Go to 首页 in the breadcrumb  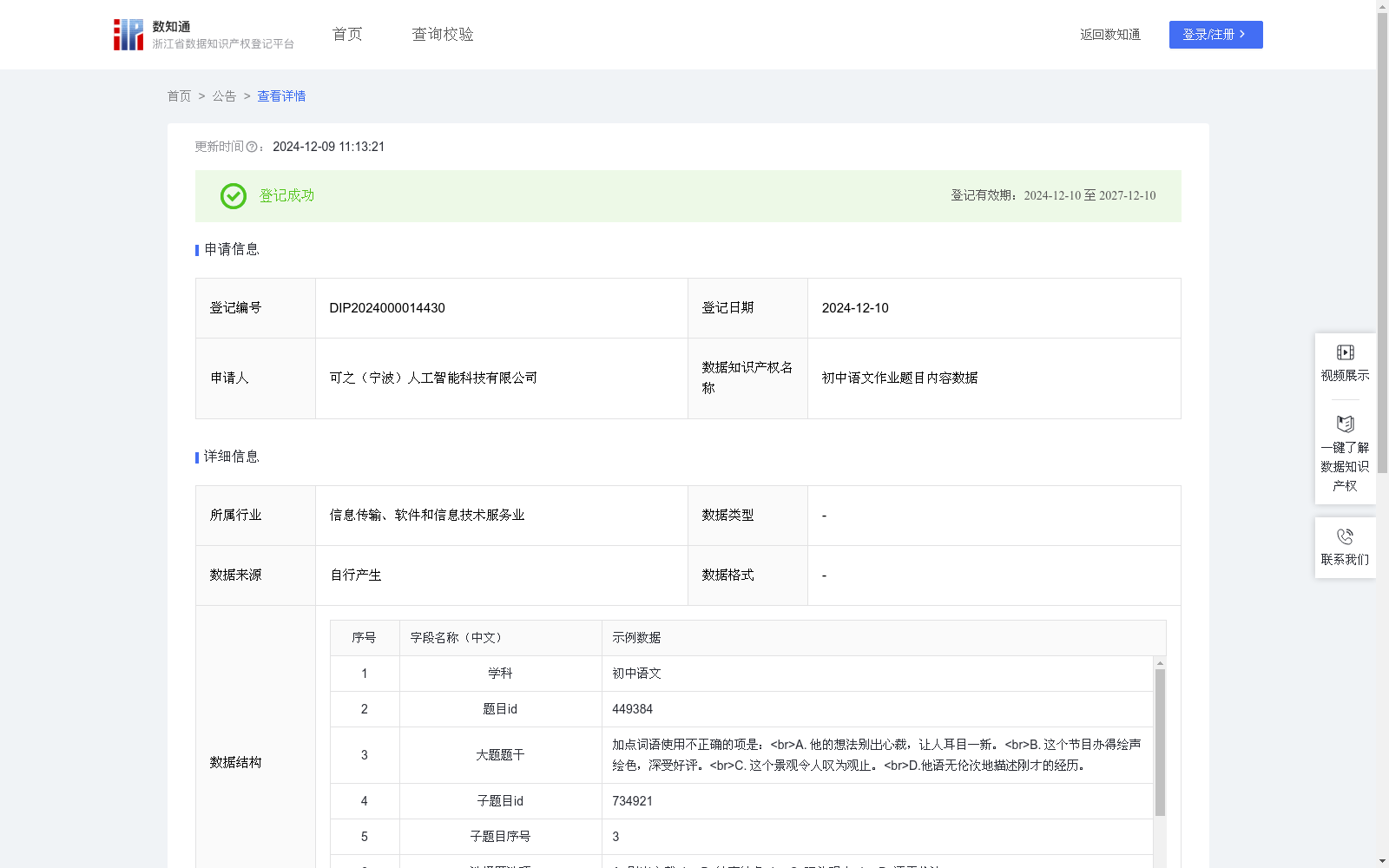[x=179, y=96]
